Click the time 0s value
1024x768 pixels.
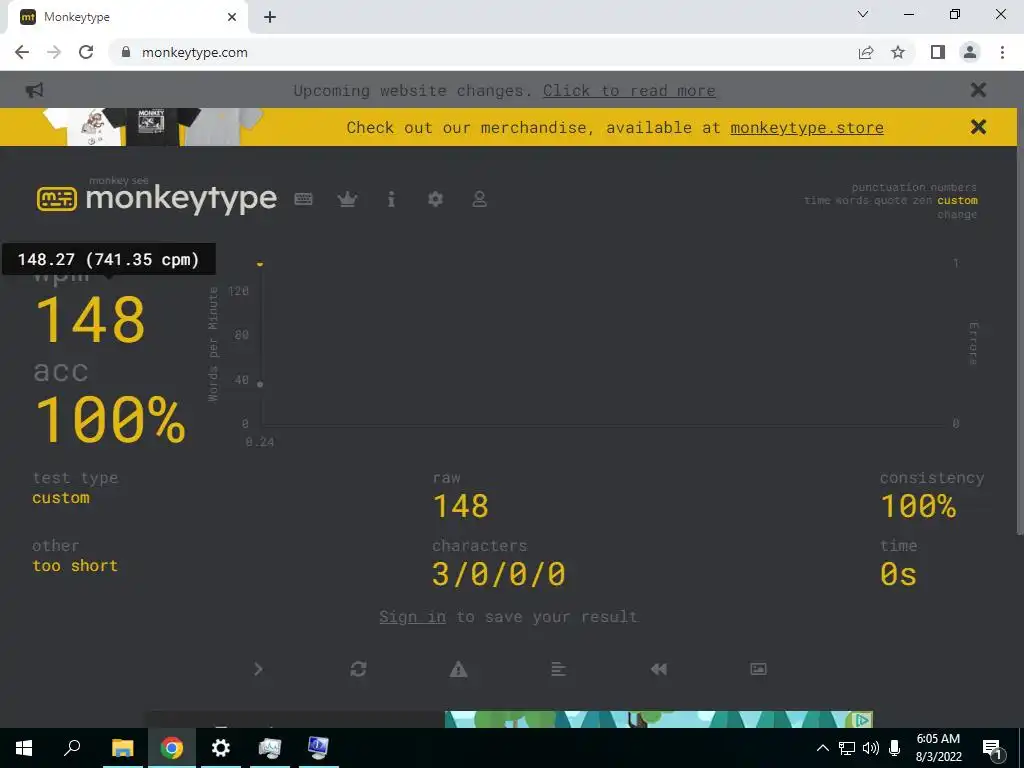(x=899, y=574)
